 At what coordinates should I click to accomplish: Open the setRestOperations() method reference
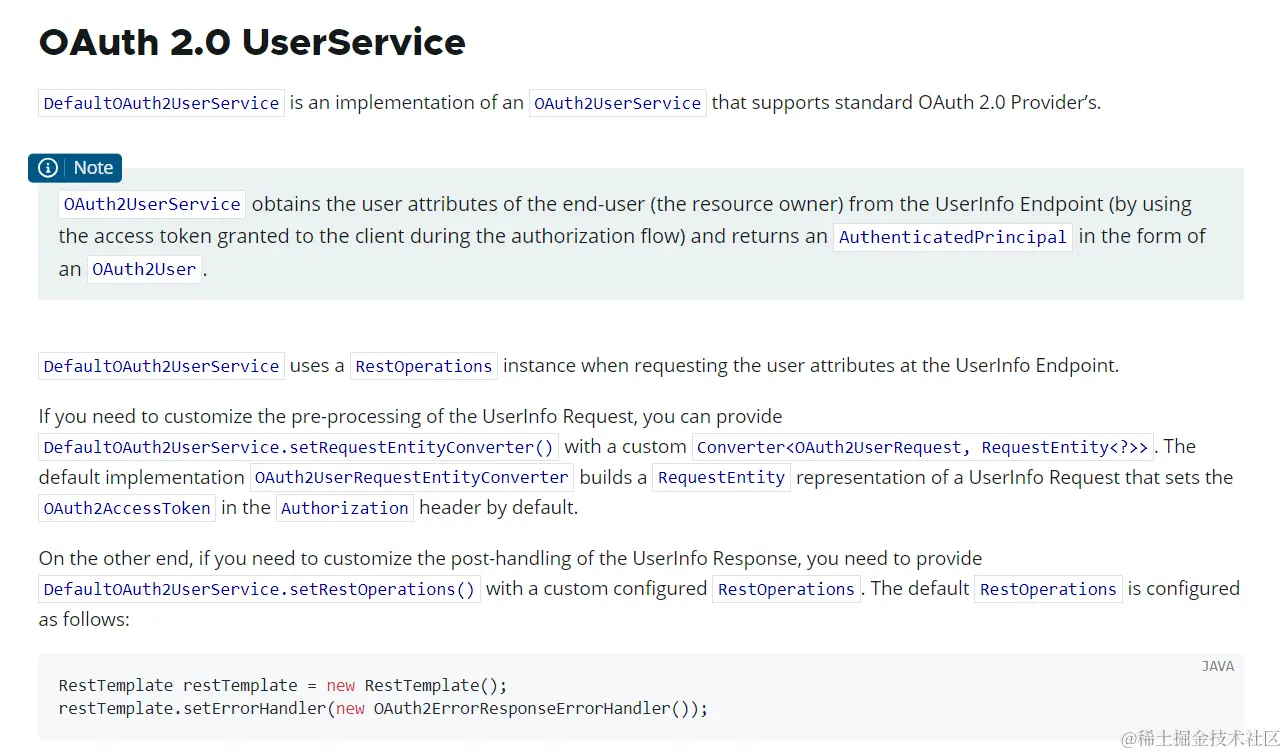[x=258, y=589]
